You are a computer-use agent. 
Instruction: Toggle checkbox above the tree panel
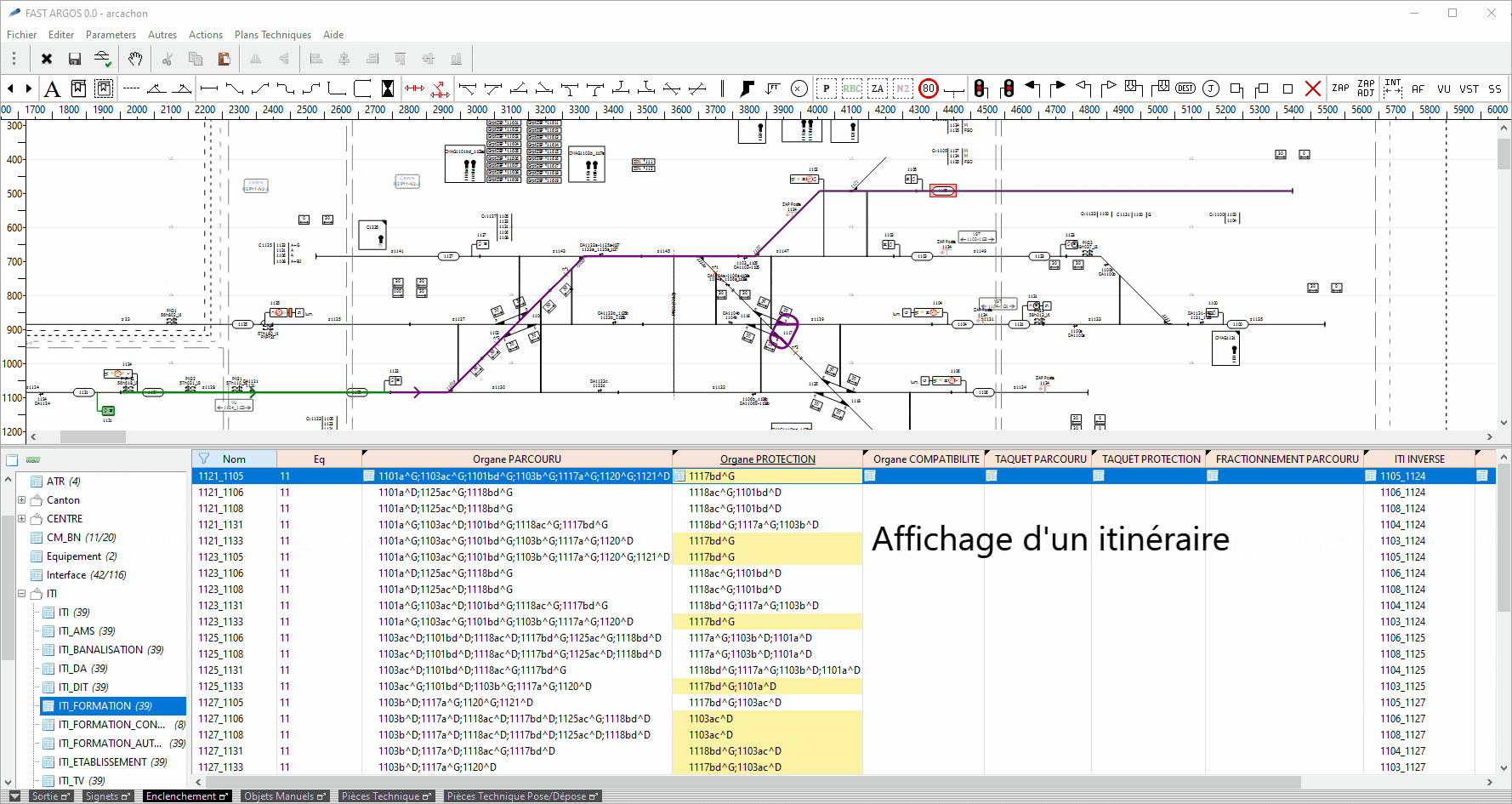12,460
